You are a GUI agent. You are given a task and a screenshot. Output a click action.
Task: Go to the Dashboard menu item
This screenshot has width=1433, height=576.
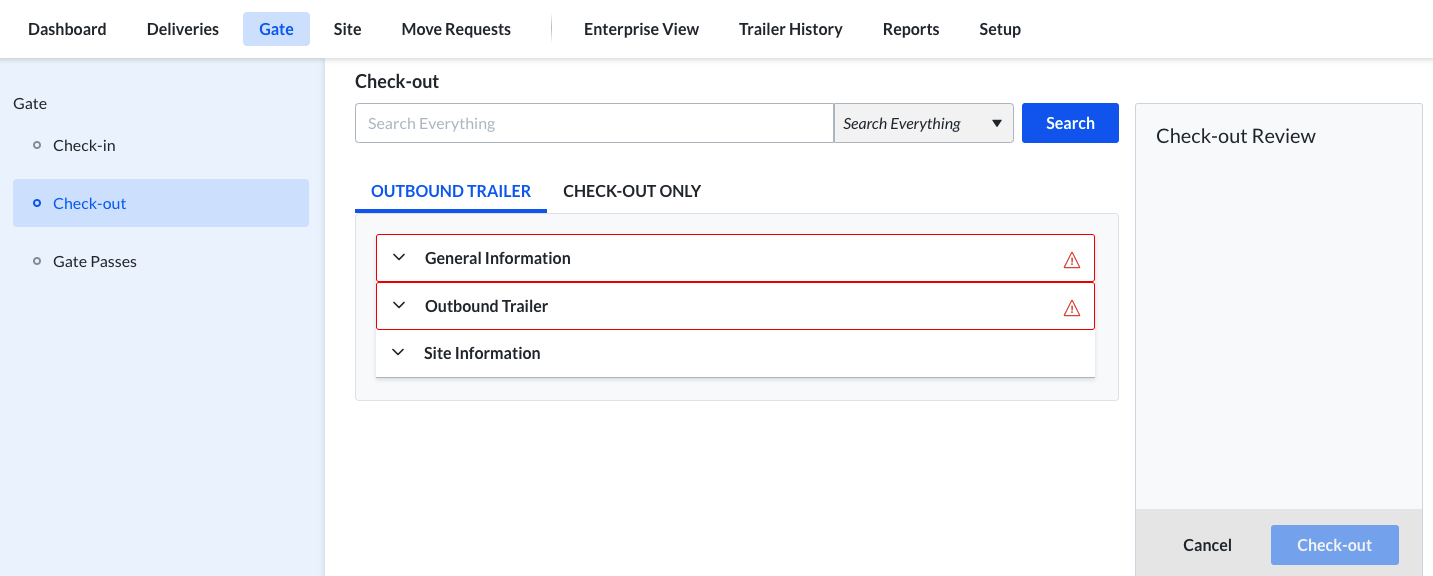[x=67, y=29]
